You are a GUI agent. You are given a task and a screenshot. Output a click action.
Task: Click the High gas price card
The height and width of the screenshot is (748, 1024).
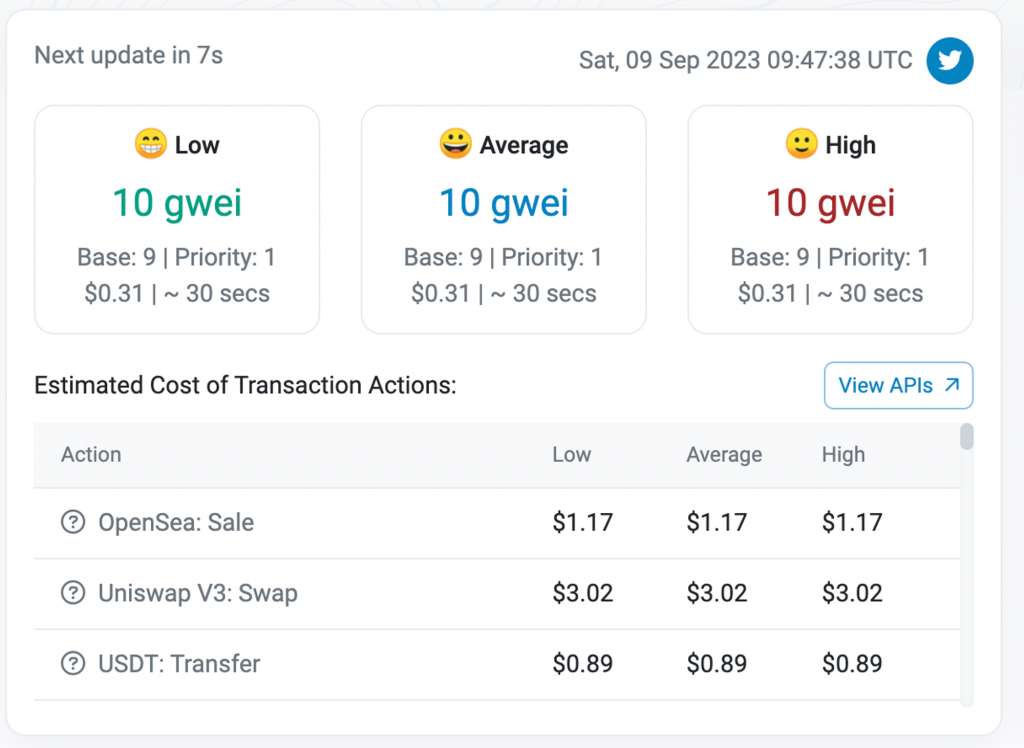tap(830, 219)
